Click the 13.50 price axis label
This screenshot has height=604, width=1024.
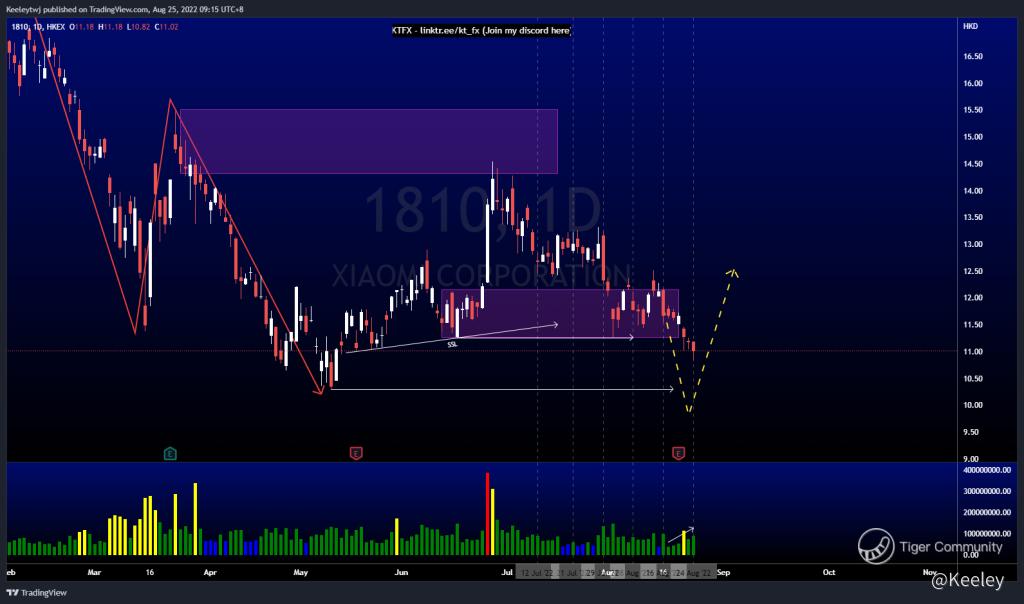click(x=973, y=217)
